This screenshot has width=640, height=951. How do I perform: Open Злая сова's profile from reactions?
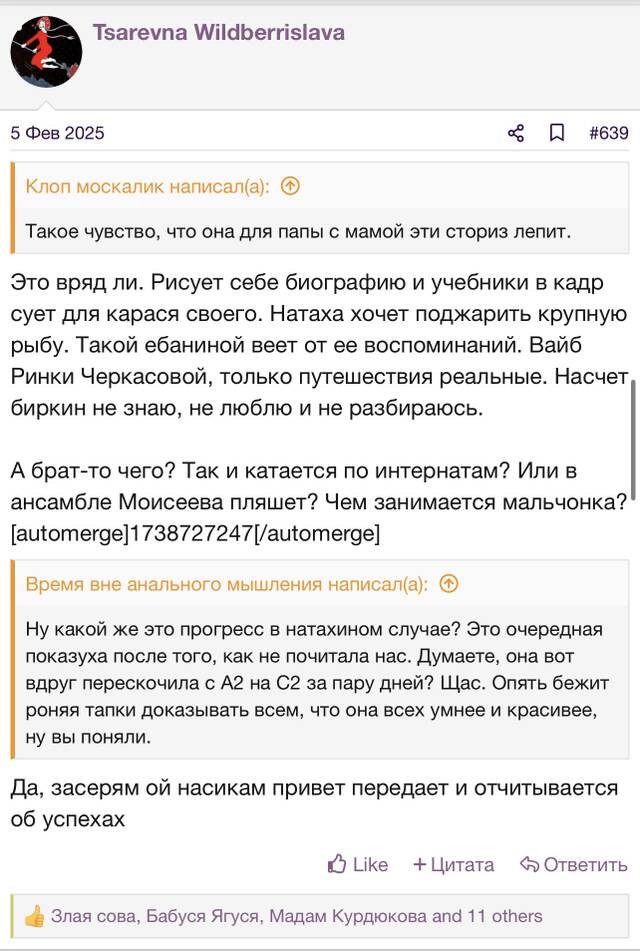click(95, 916)
